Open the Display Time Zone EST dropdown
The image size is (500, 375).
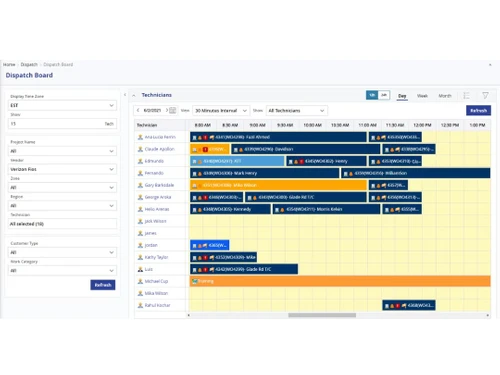[62, 105]
